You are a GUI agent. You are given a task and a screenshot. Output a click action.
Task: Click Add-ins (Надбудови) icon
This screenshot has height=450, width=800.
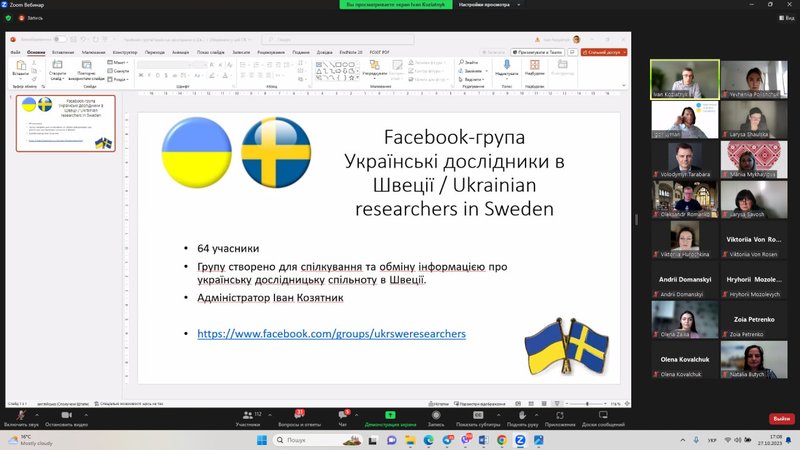click(x=535, y=64)
